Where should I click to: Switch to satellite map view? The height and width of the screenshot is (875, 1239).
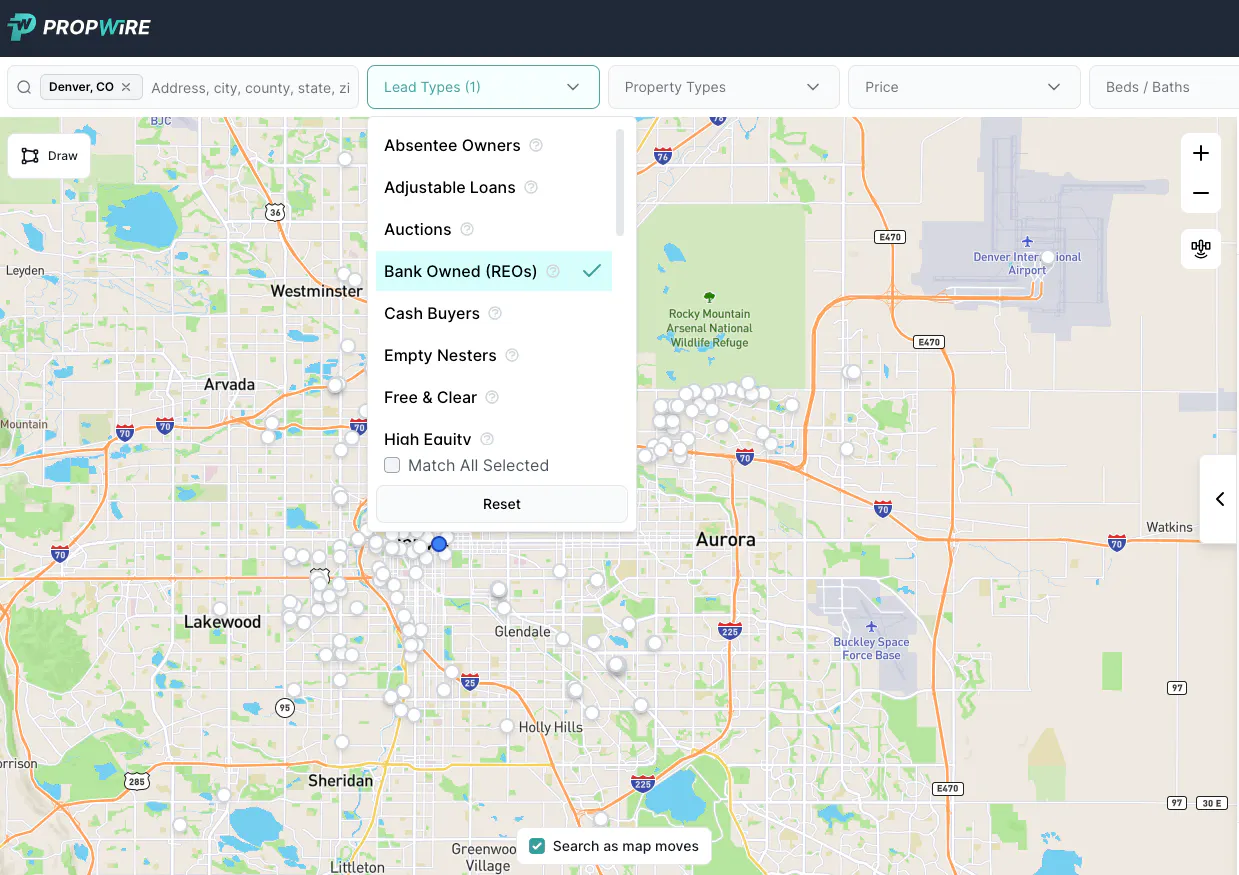tap(1200, 248)
